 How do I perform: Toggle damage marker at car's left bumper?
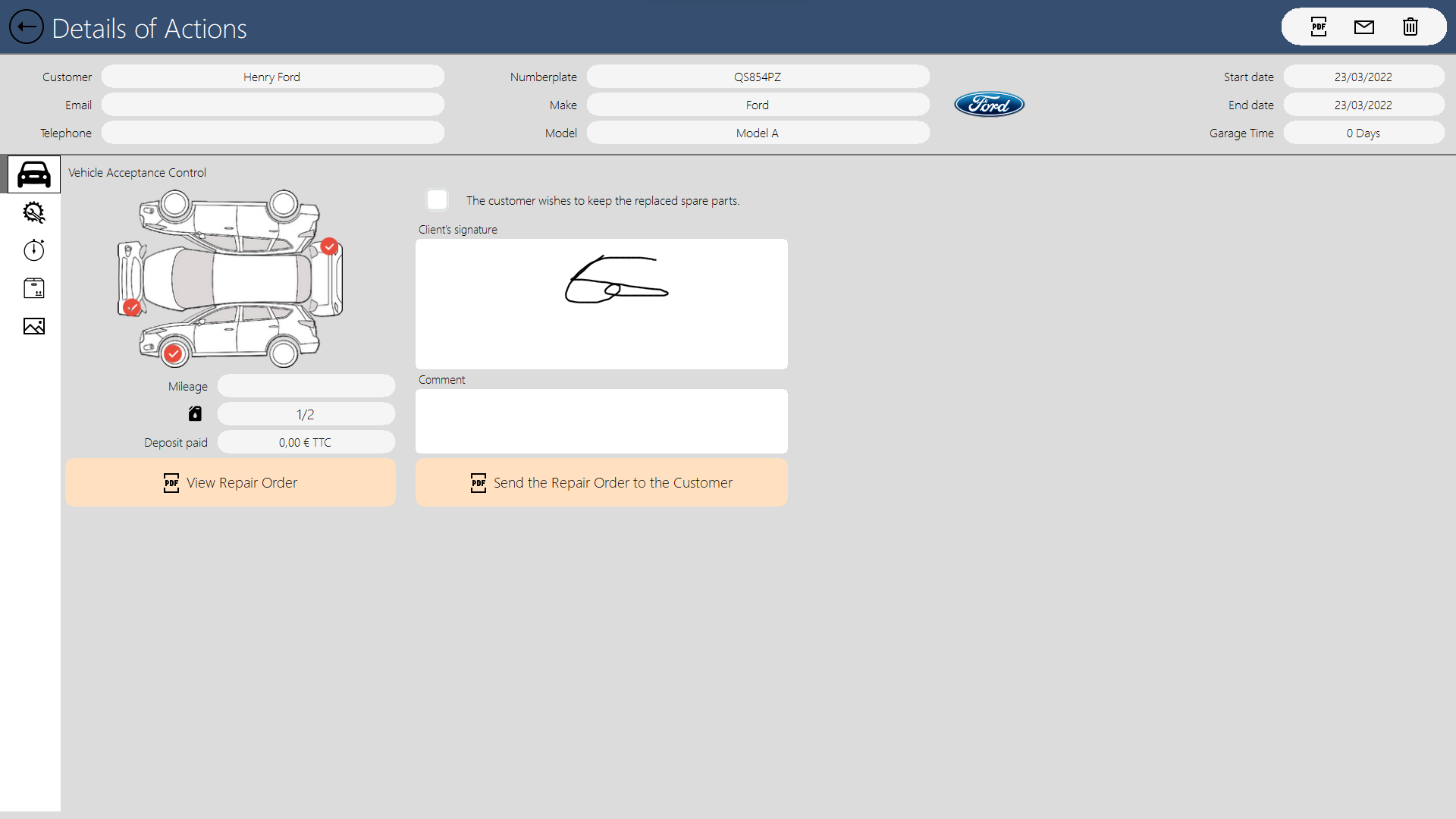click(x=132, y=307)
